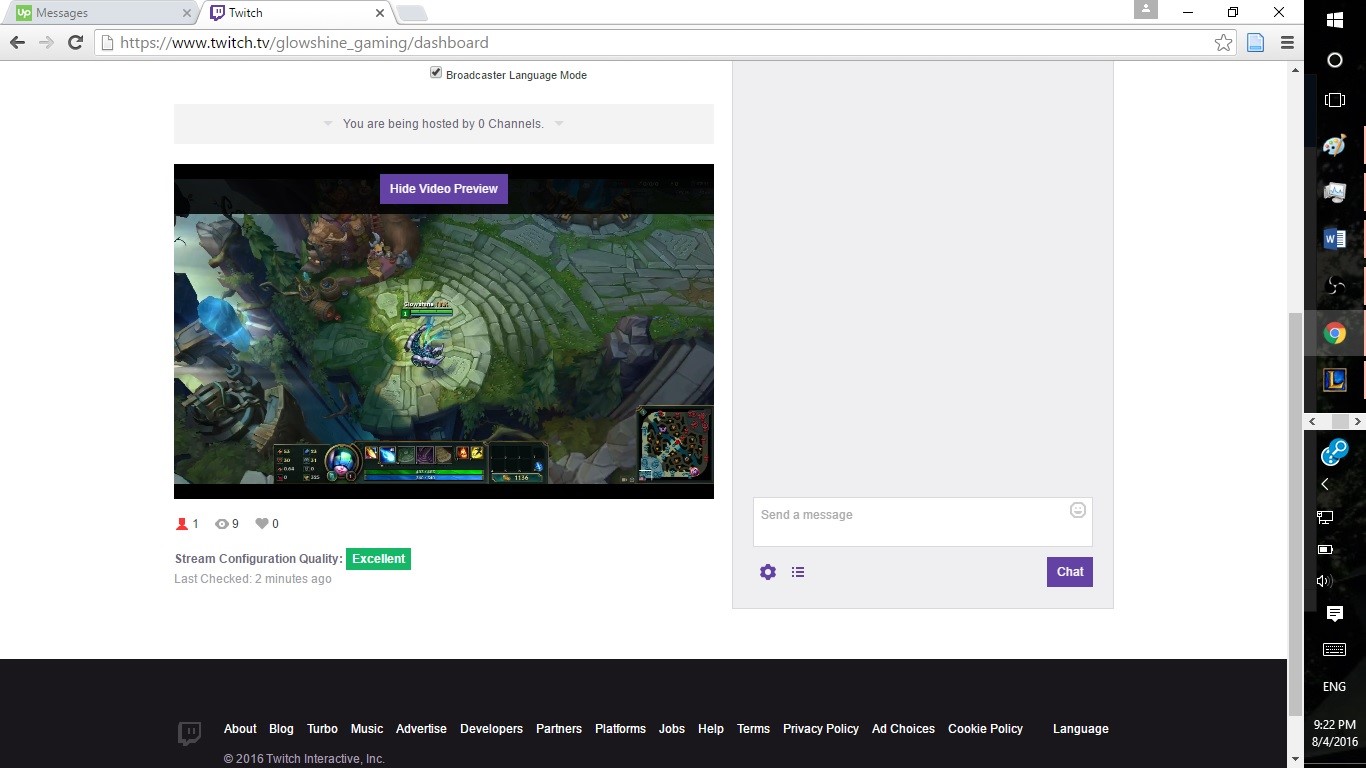This screenshot has height=768, width=1366.
Task: Open the network tray icon
Action: tap(1325, 517)
